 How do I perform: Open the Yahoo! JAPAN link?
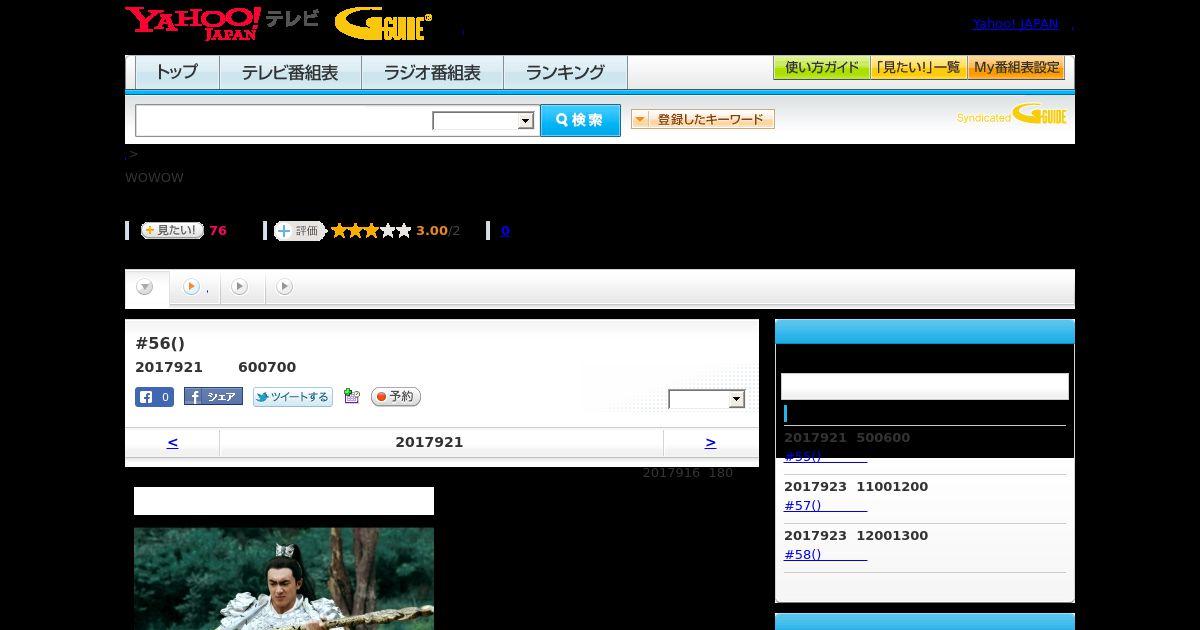pyautogui.click(x=1015, y=24)
